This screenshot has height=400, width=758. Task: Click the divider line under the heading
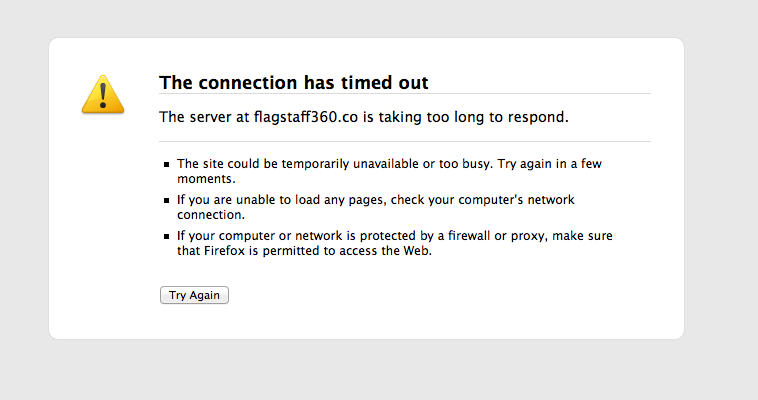click(405, 93)
